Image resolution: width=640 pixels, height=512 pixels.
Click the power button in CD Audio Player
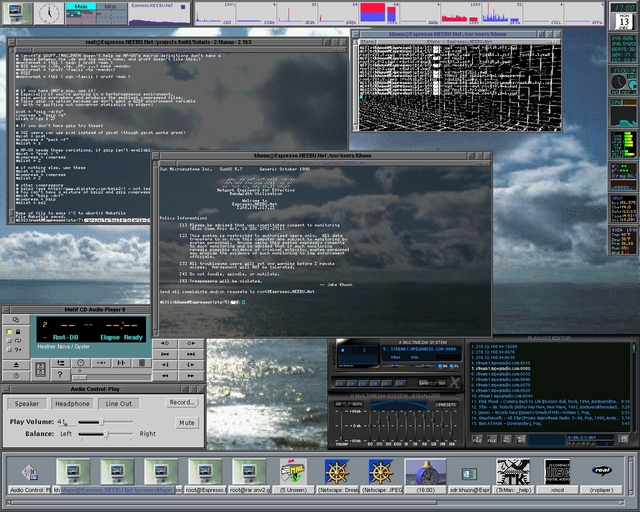(16, 376)
